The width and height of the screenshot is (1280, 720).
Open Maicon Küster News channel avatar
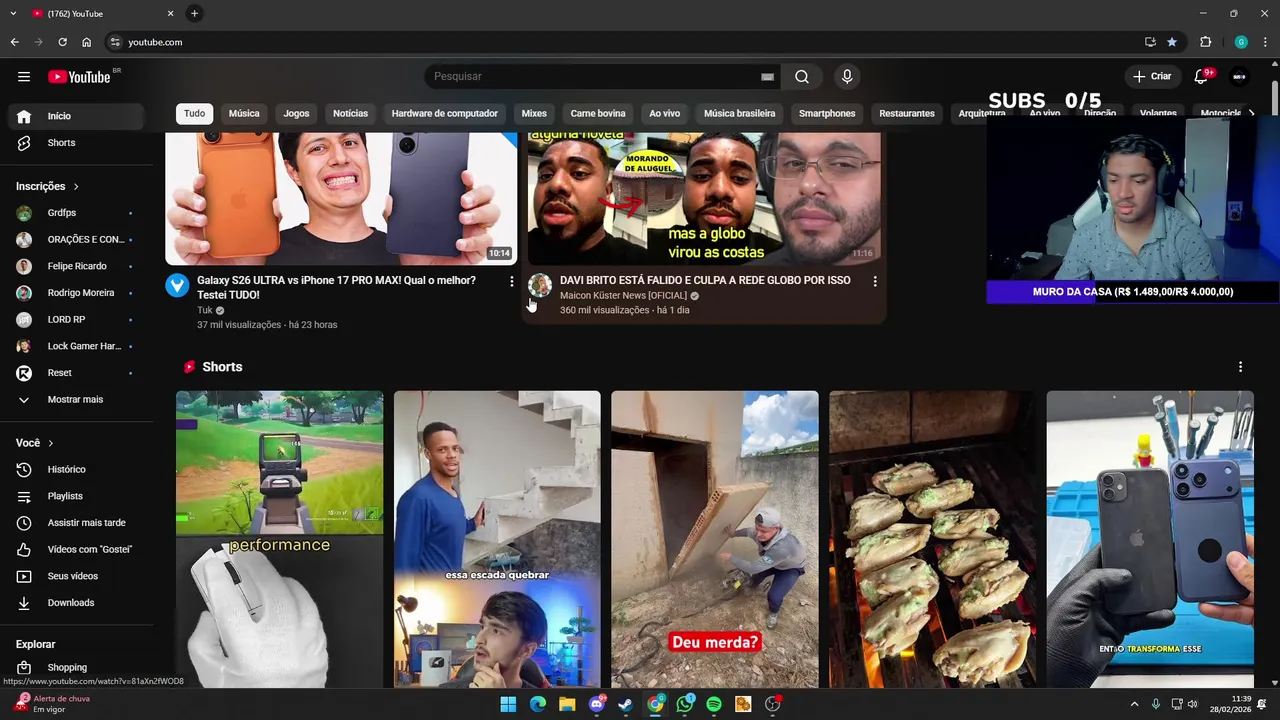(540, 285)
